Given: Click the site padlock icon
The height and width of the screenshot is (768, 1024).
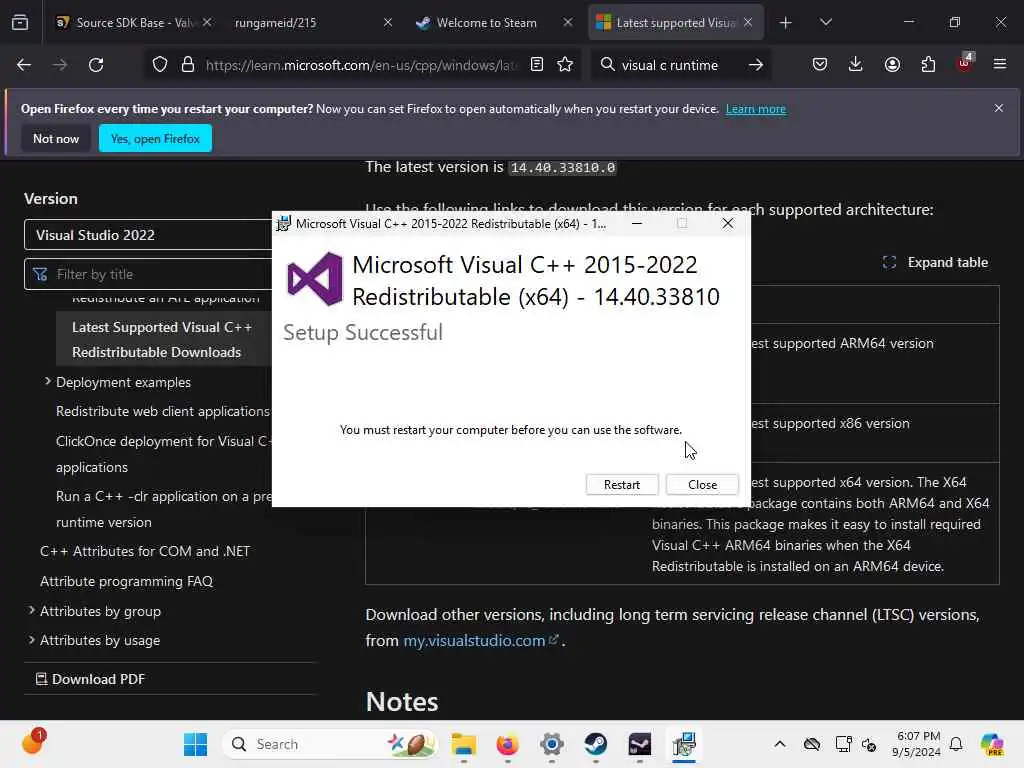Looking at the screenshot, I should click(x=188, y=65).
